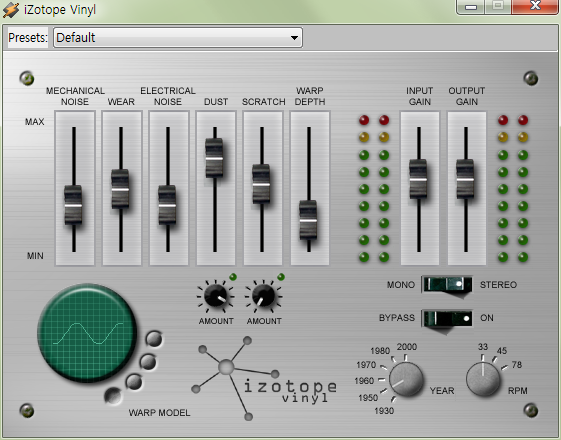
Task: Click the Input Gain slider handle
Action: tap(418, 179)
